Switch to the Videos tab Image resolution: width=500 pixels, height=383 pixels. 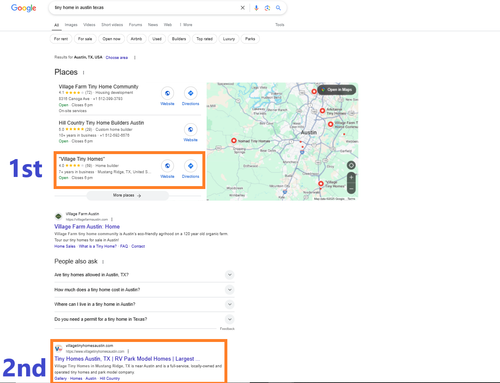coord(89,25)
